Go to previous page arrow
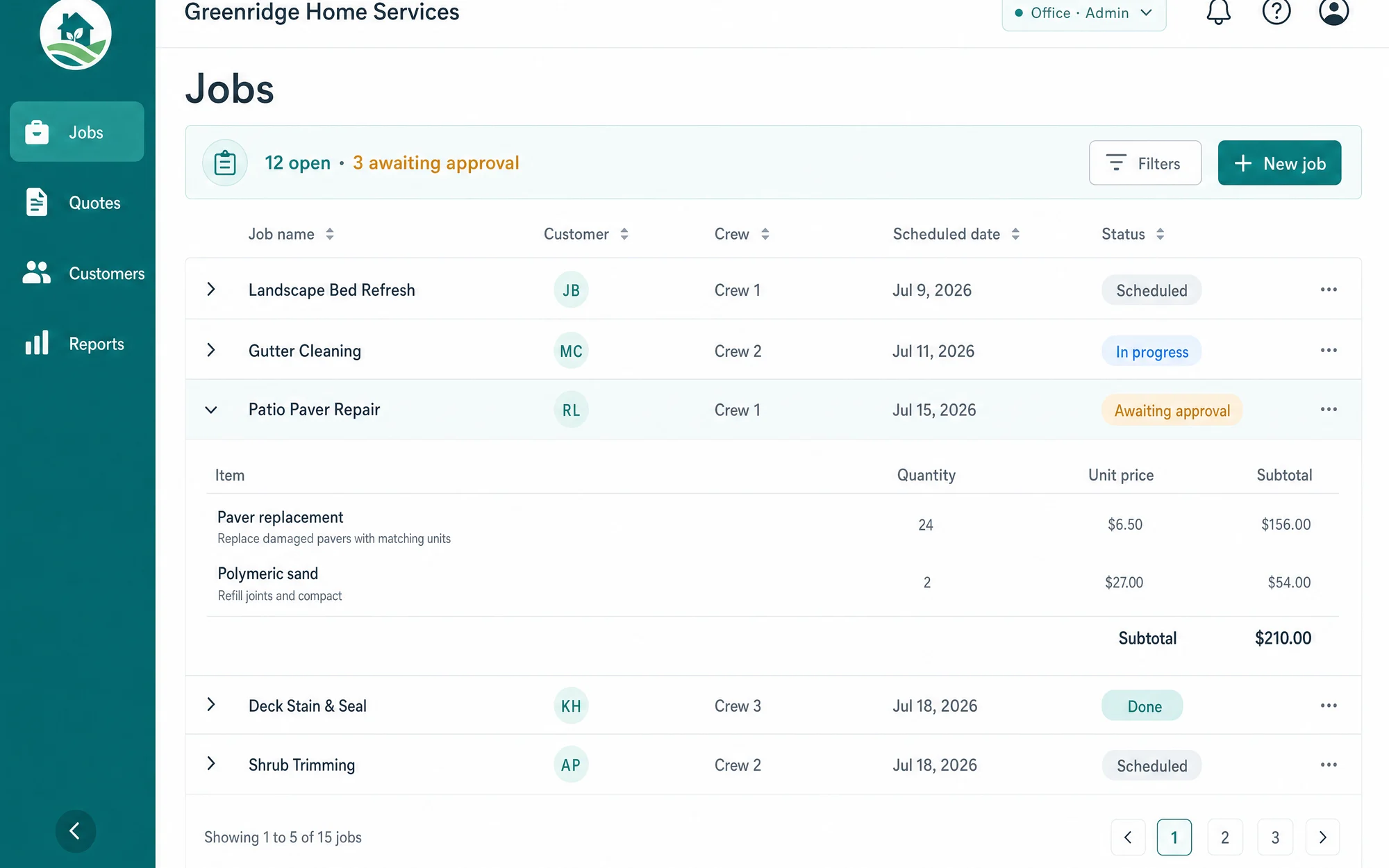 coord(1128,837)
